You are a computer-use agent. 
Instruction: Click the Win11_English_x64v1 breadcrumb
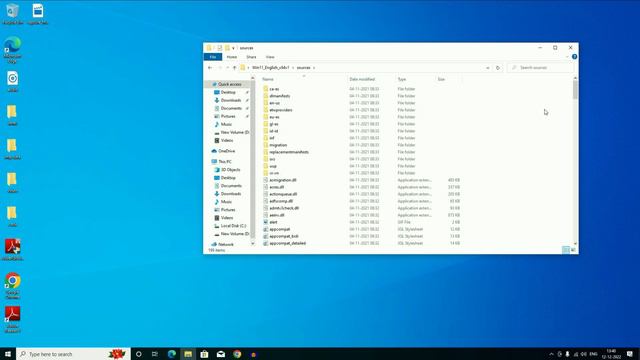point(271,68)
